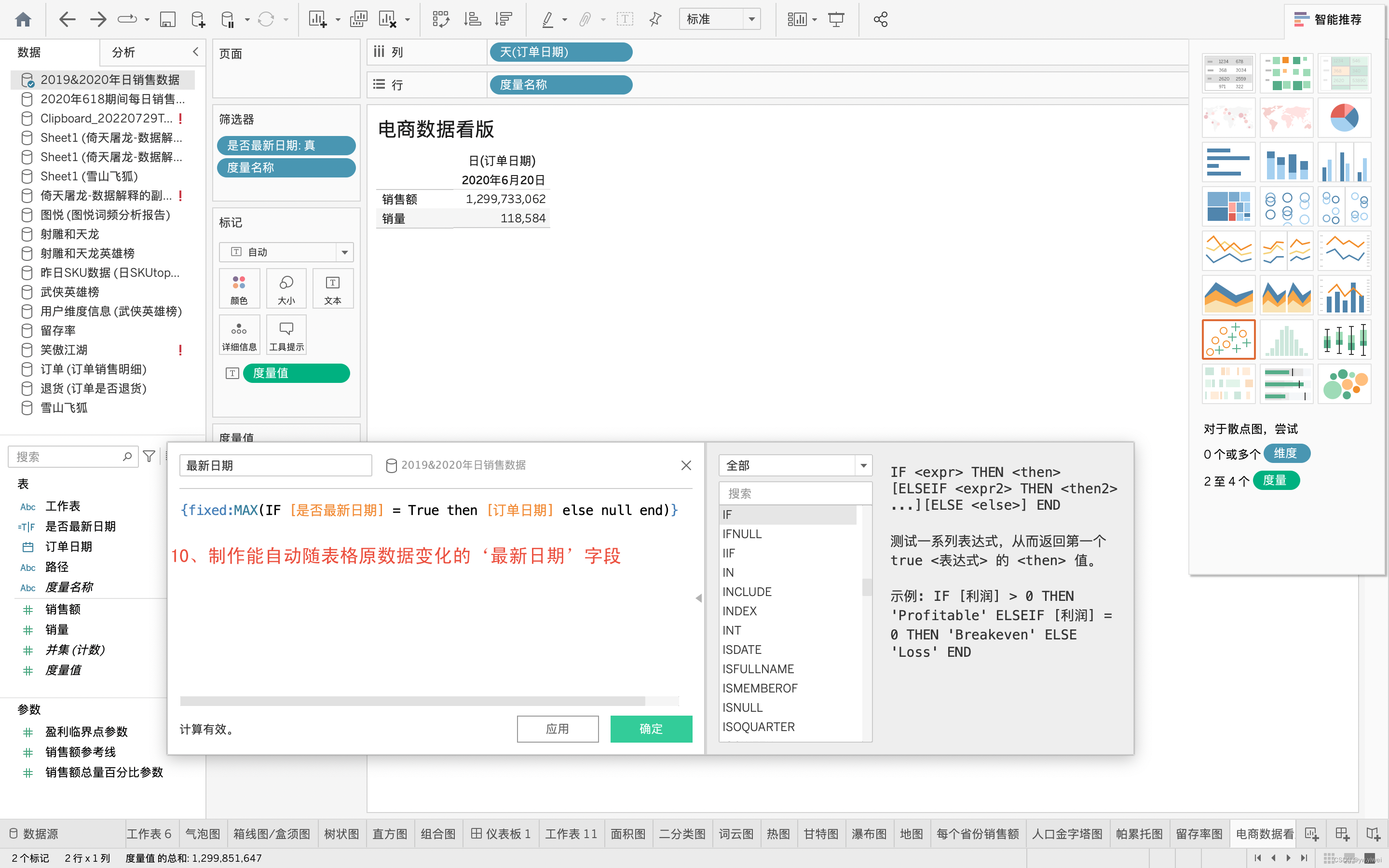Screen dimensions: 1389x868
Task: Click the share workbook icon
Action: (x=881, y=19)
